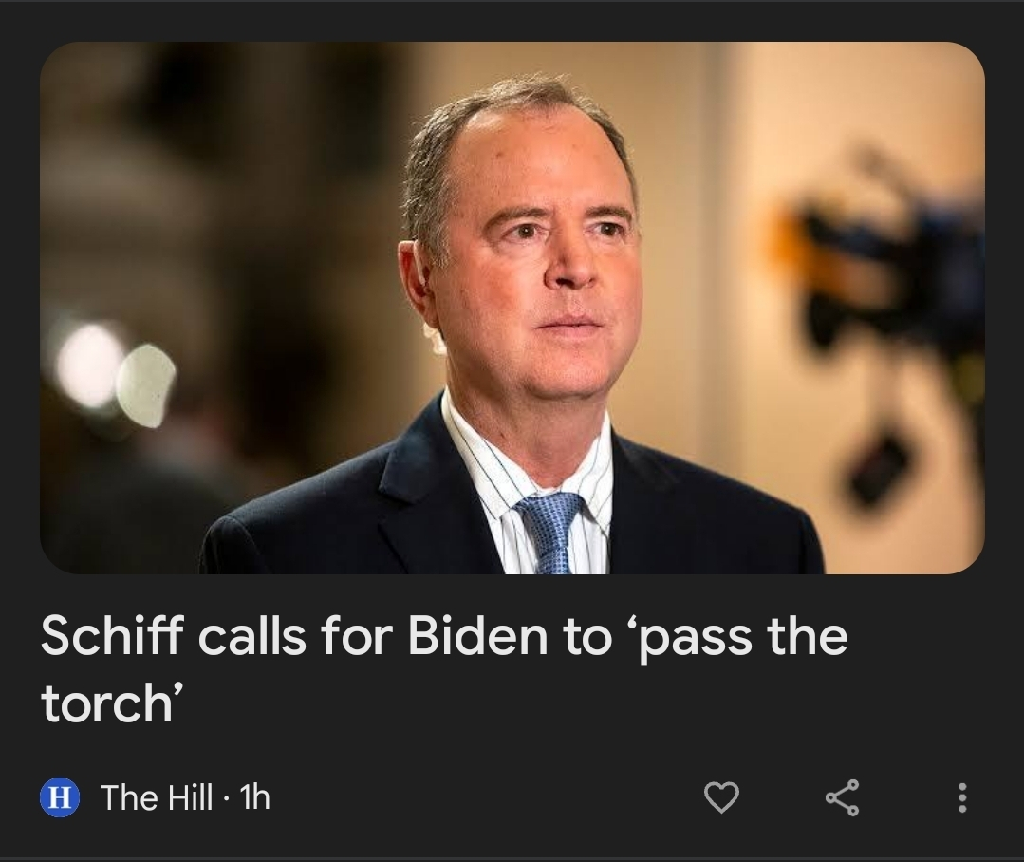The image size is (1024, 862).
Task: Click 'The Hill' source name
Action: pos(157,797)
